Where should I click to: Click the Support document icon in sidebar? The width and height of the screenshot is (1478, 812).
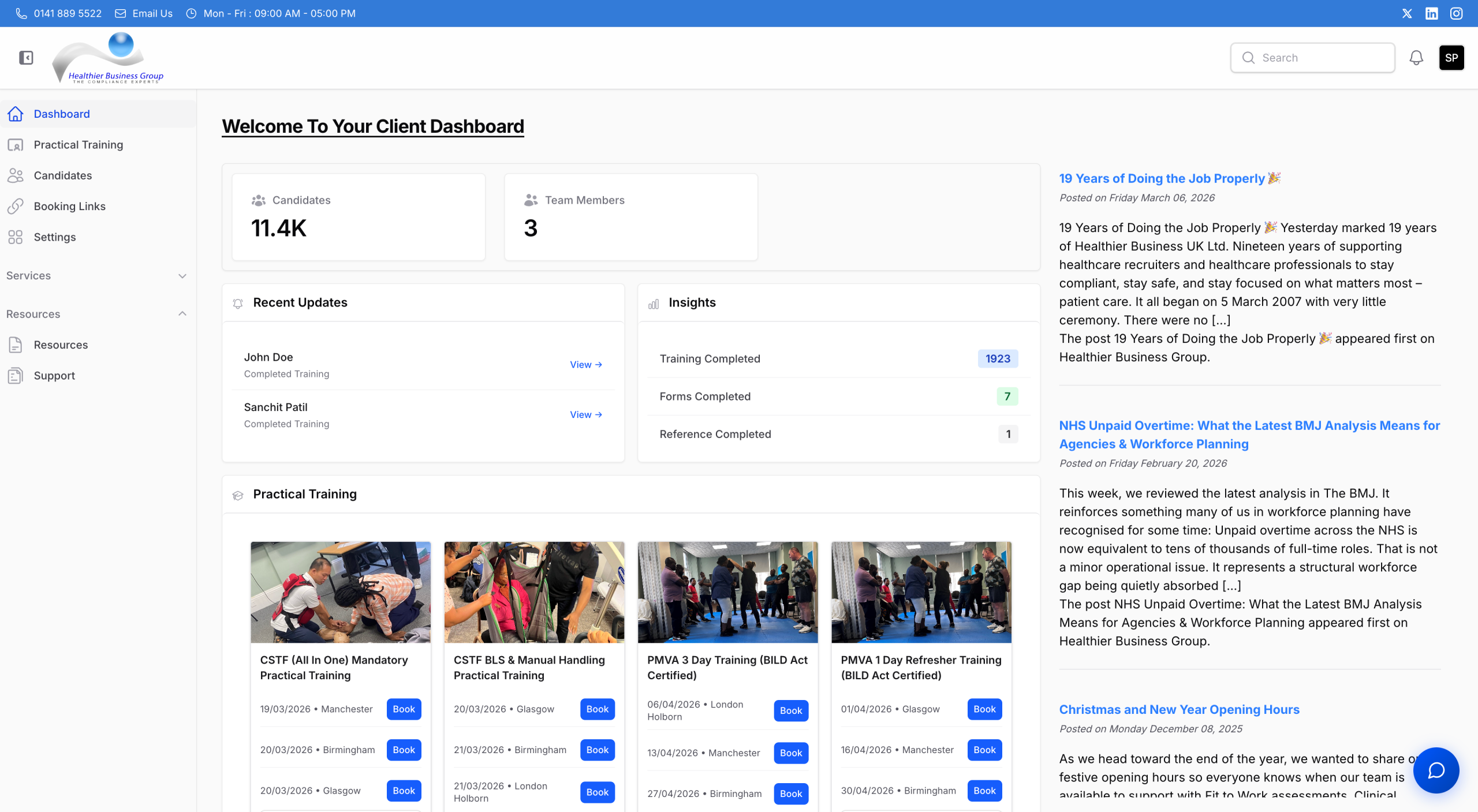(15, 375)
